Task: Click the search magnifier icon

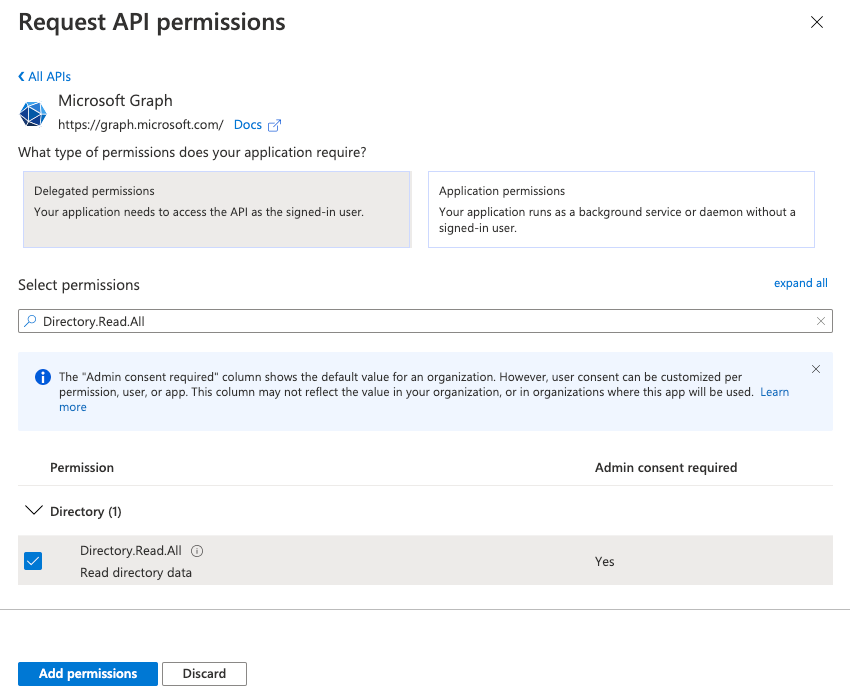Action: [x=32, y=321]
